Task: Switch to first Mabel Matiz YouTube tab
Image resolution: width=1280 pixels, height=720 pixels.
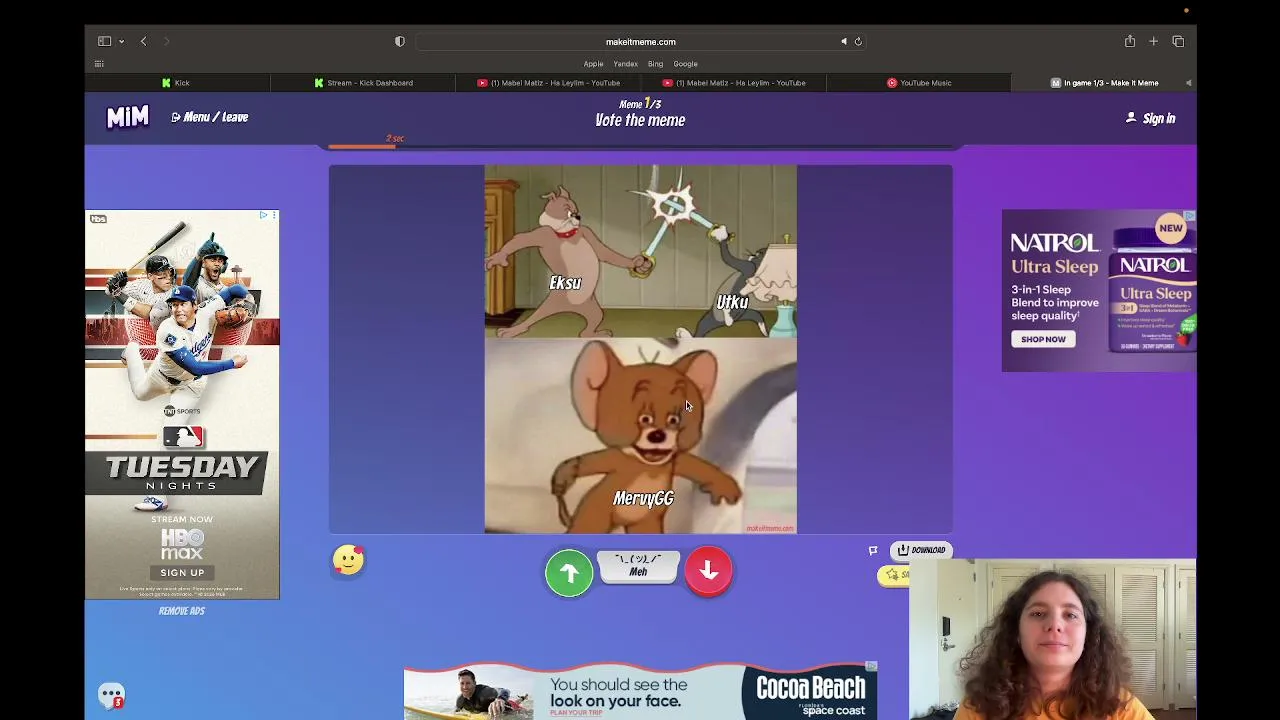Action: coord(548,83)
